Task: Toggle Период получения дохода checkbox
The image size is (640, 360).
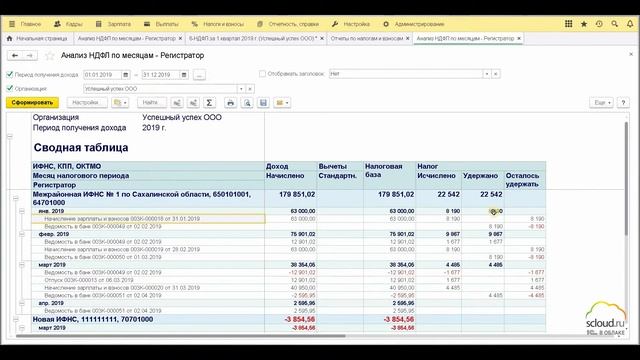Action: click(10, 75)
